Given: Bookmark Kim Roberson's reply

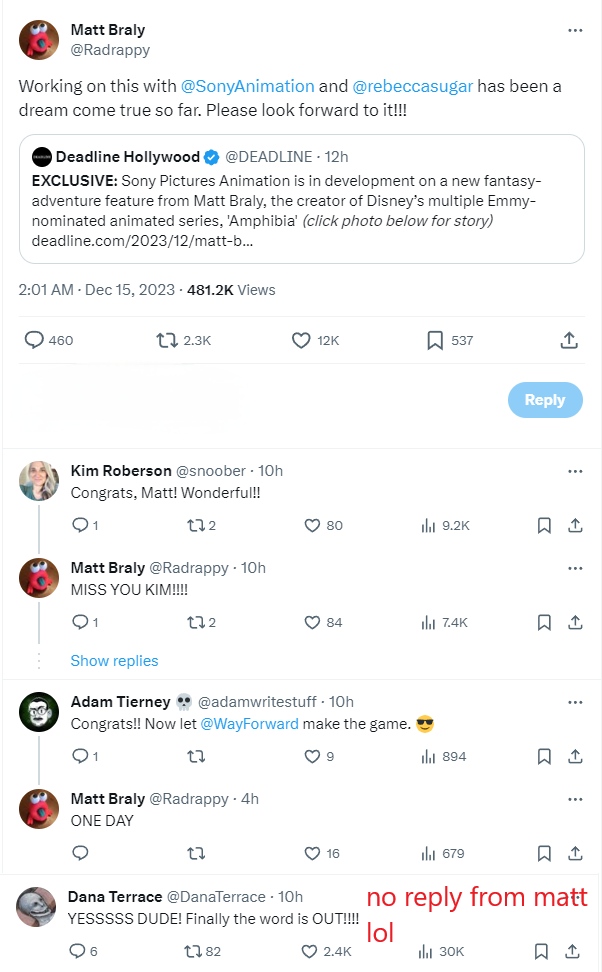Looking at the screenshot, I should 544,525.
